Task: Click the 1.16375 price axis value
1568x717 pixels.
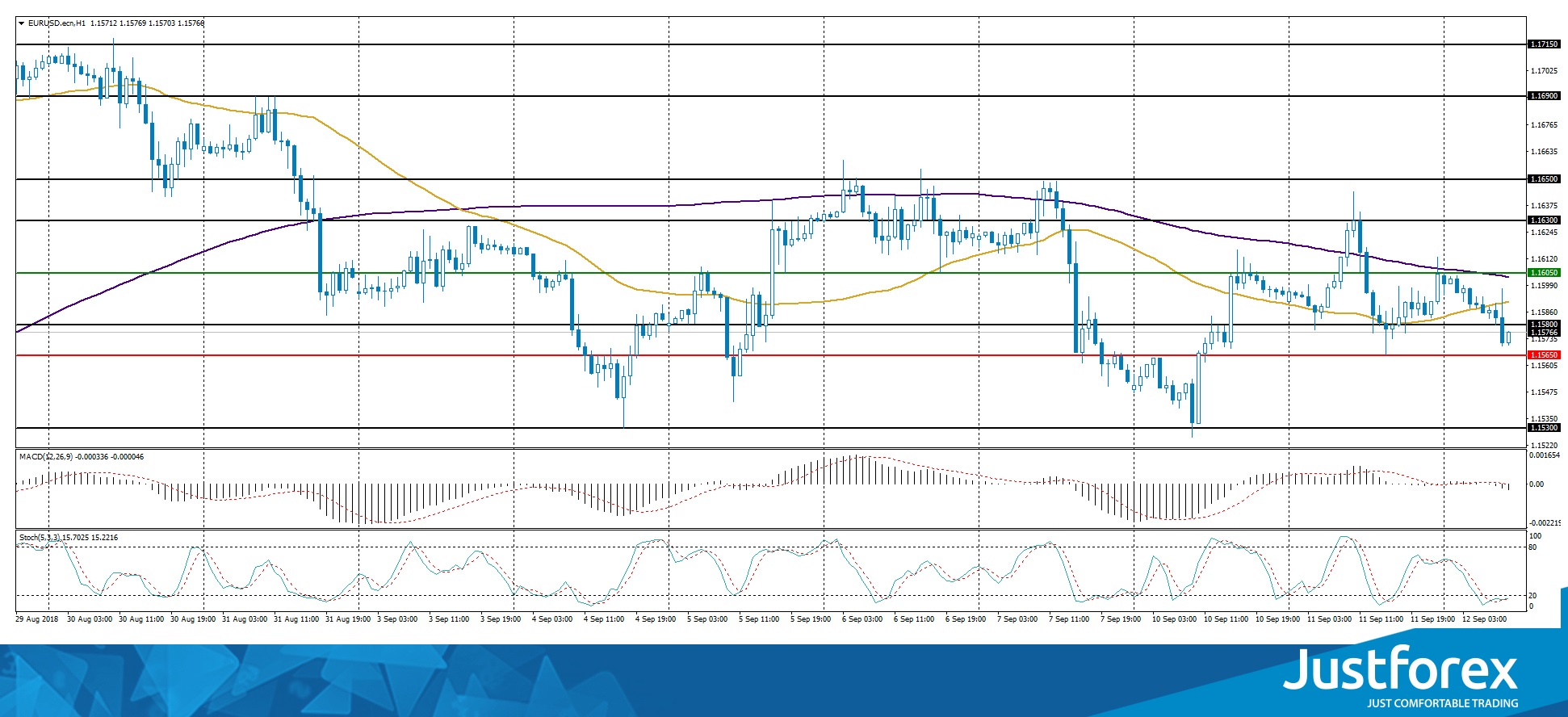Action: click(1544, 206)
